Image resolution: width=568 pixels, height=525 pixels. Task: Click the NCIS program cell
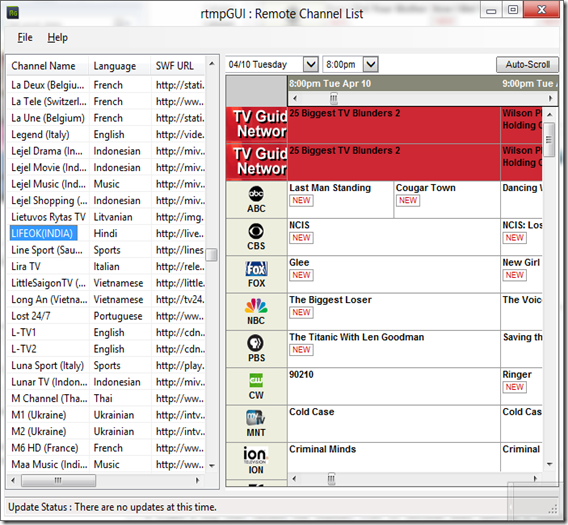coord(394,237)
